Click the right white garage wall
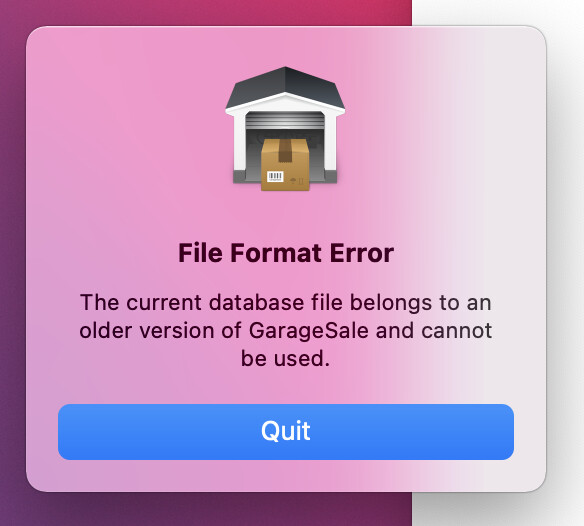The width and height of the screenshot is (584, 526). [x=331, y=145]
